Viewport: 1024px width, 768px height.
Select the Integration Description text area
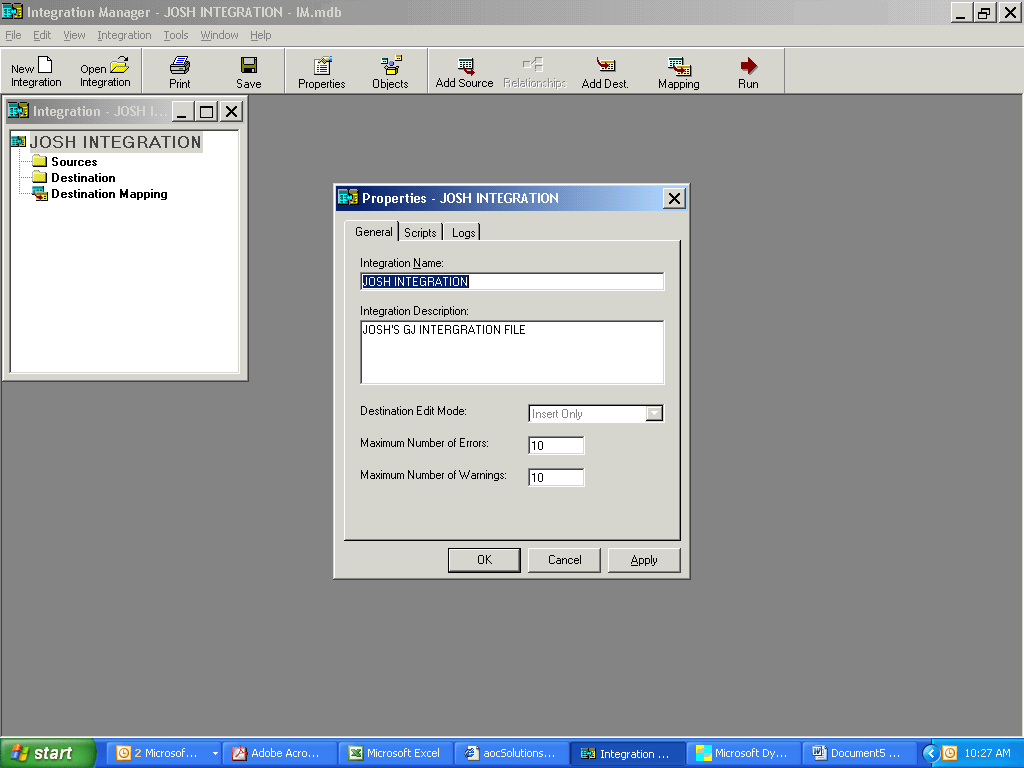pyautogui.click(x=512, y=352)
